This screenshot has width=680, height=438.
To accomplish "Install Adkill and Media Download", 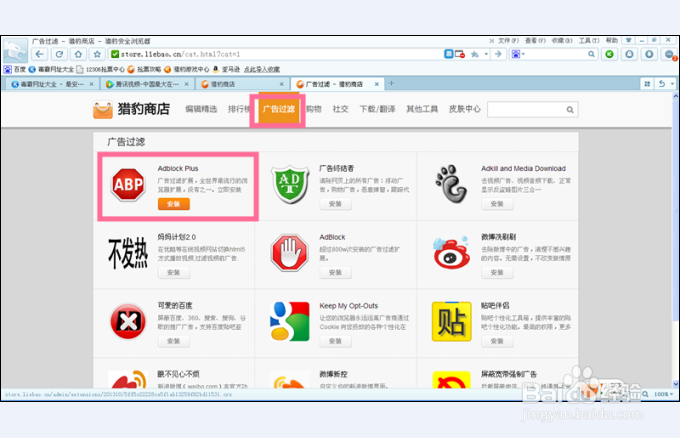I will tap(497, 204).
